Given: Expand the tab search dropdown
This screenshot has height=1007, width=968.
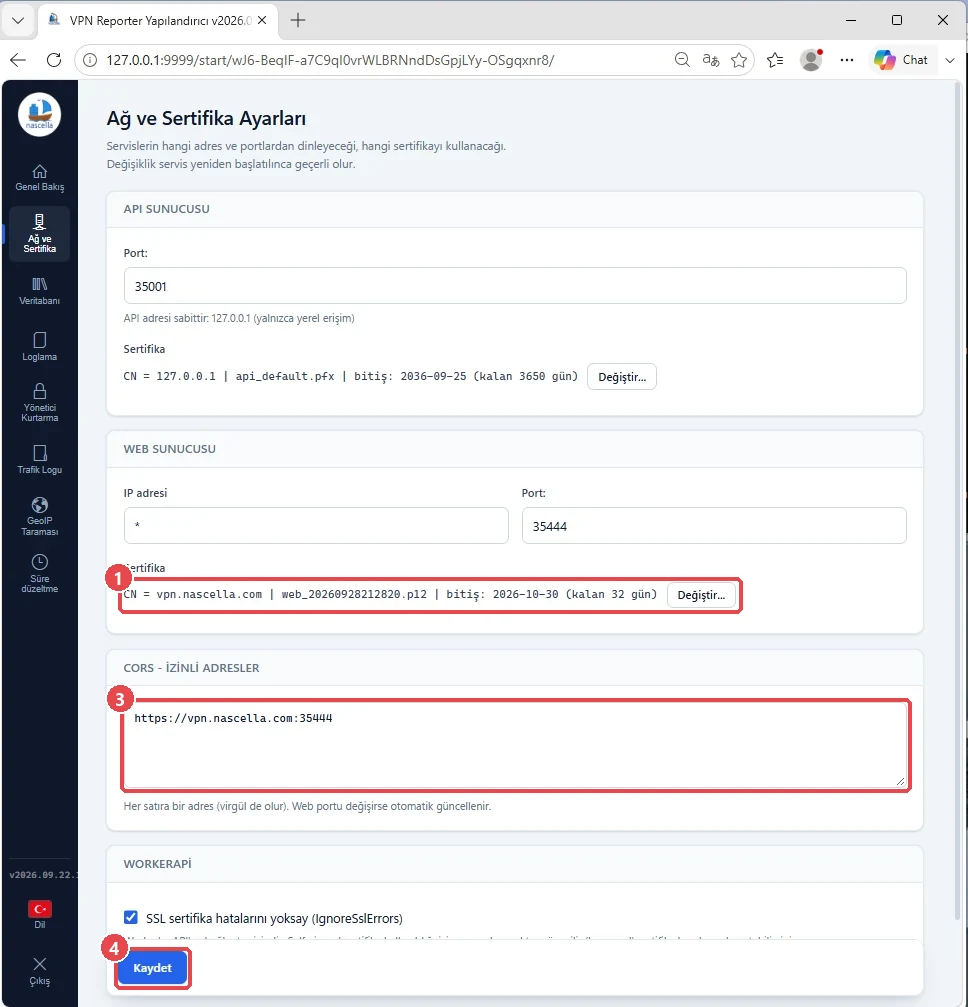Looking at the screenshot, I should [x=18, y=20].
